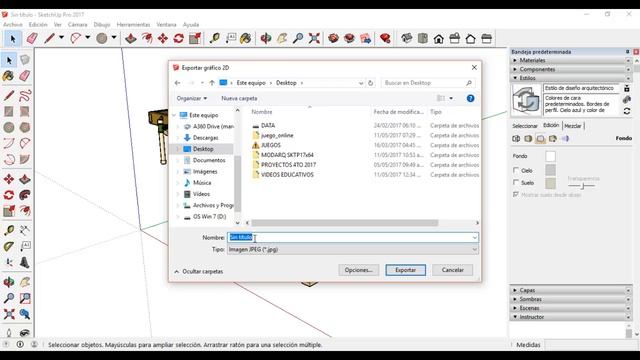Toggle Mostrar suelo desde abajo checkbox

click(516, 195)
